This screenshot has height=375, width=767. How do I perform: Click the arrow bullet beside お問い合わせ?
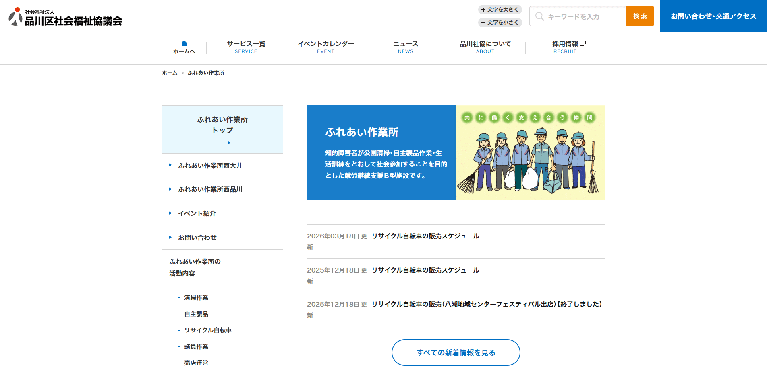click(170, 237)
